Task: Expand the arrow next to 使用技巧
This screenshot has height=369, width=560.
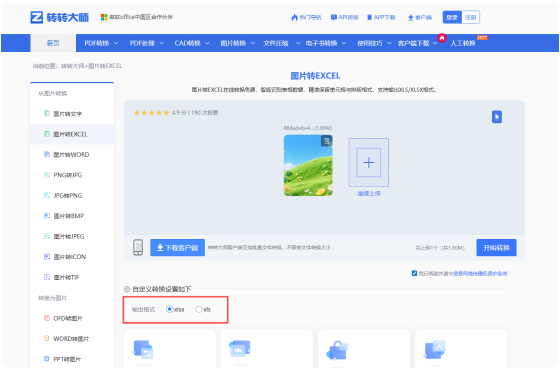Action: click(x=389, y=43)
